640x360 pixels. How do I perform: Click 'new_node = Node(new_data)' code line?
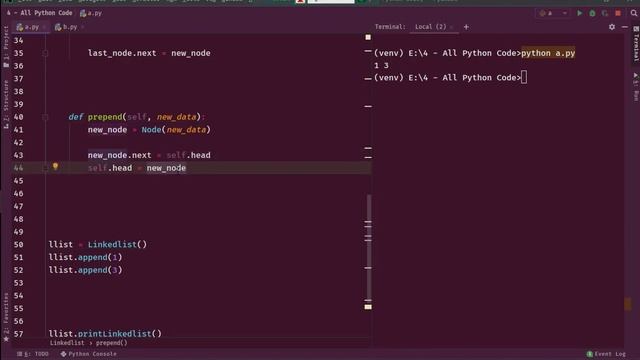point(149,130)
